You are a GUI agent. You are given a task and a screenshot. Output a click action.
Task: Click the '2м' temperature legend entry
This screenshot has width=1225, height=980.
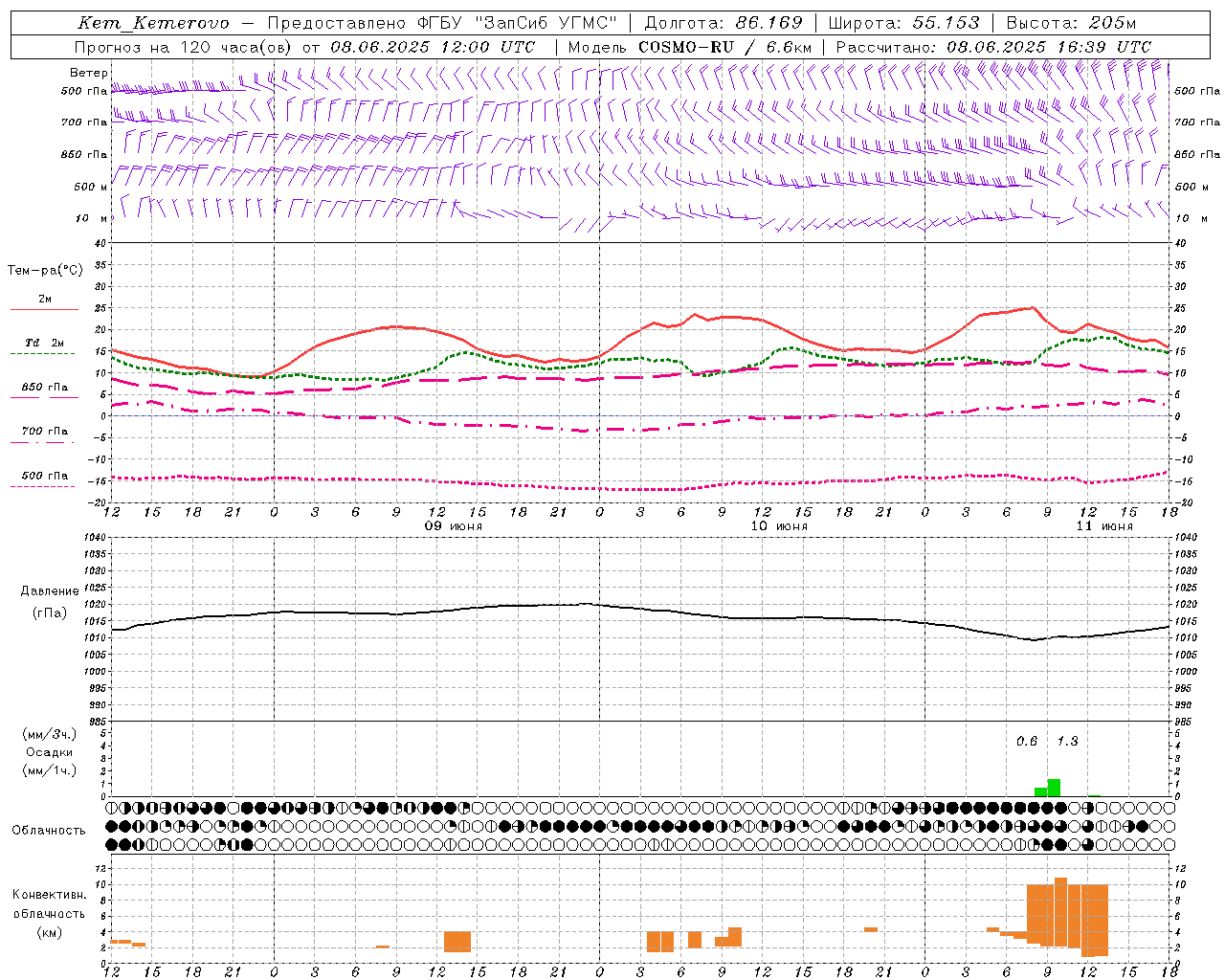click(x=45, y=300)
